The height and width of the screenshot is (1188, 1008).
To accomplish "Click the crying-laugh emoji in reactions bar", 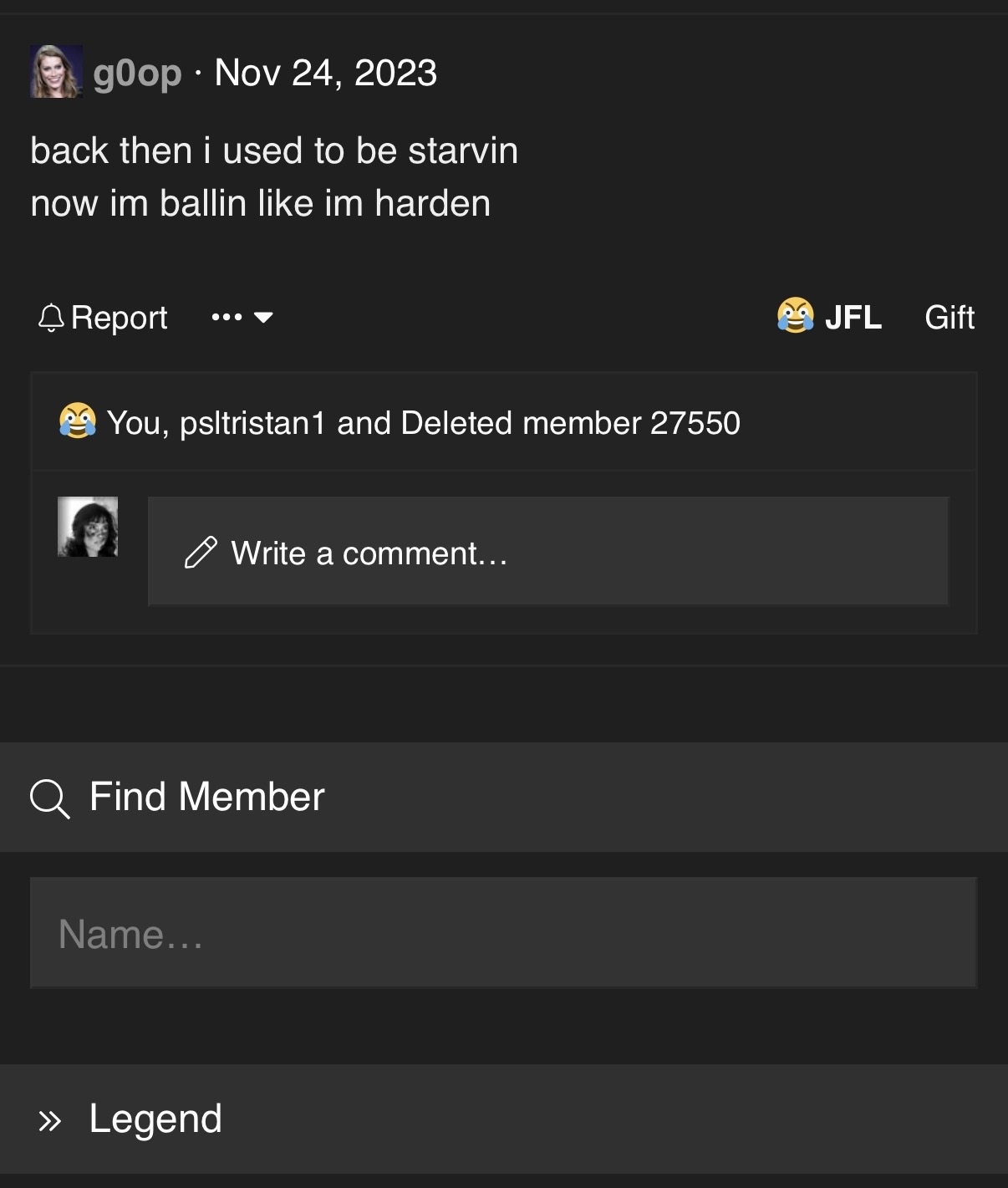I will [x=77, y=421].
